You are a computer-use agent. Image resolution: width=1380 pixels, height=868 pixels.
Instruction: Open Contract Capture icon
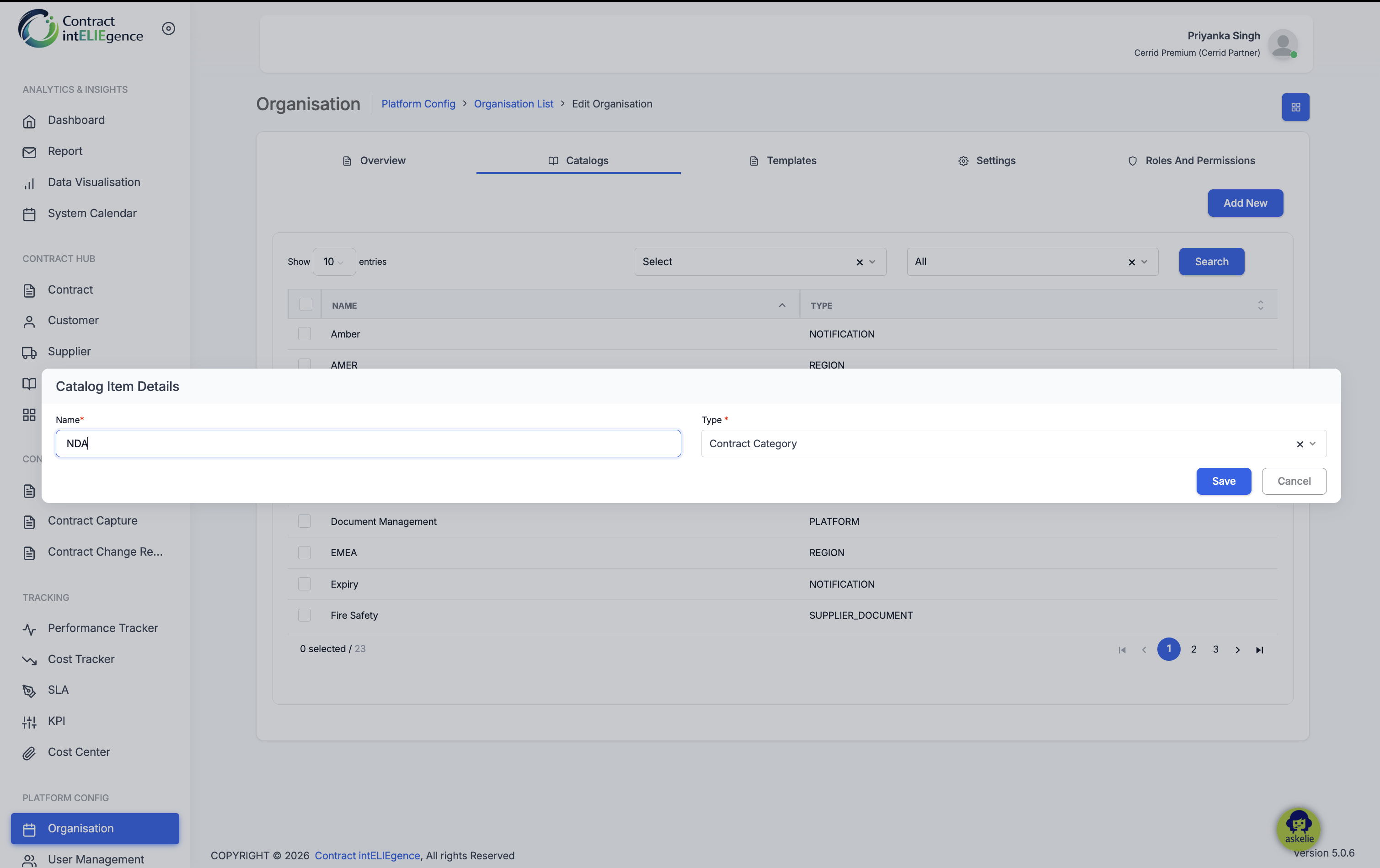click(x=29, y=522)
